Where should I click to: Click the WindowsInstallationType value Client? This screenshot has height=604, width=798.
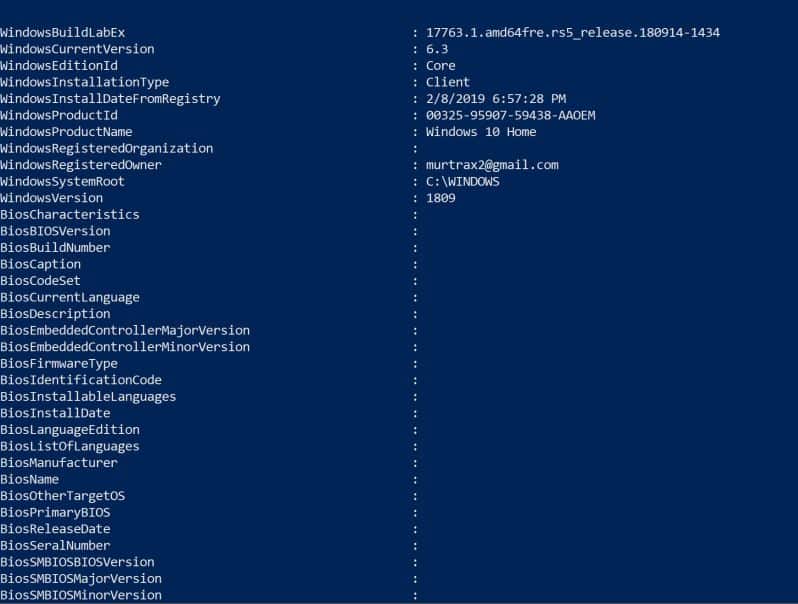coord(448,82)
